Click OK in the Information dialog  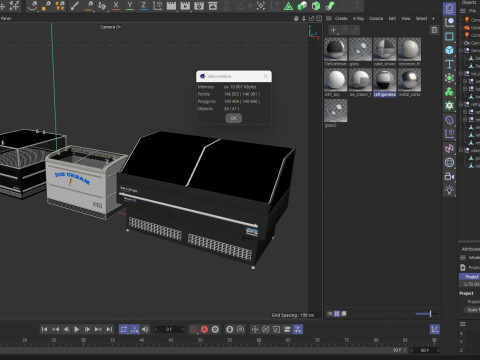(x=234, y=118)
